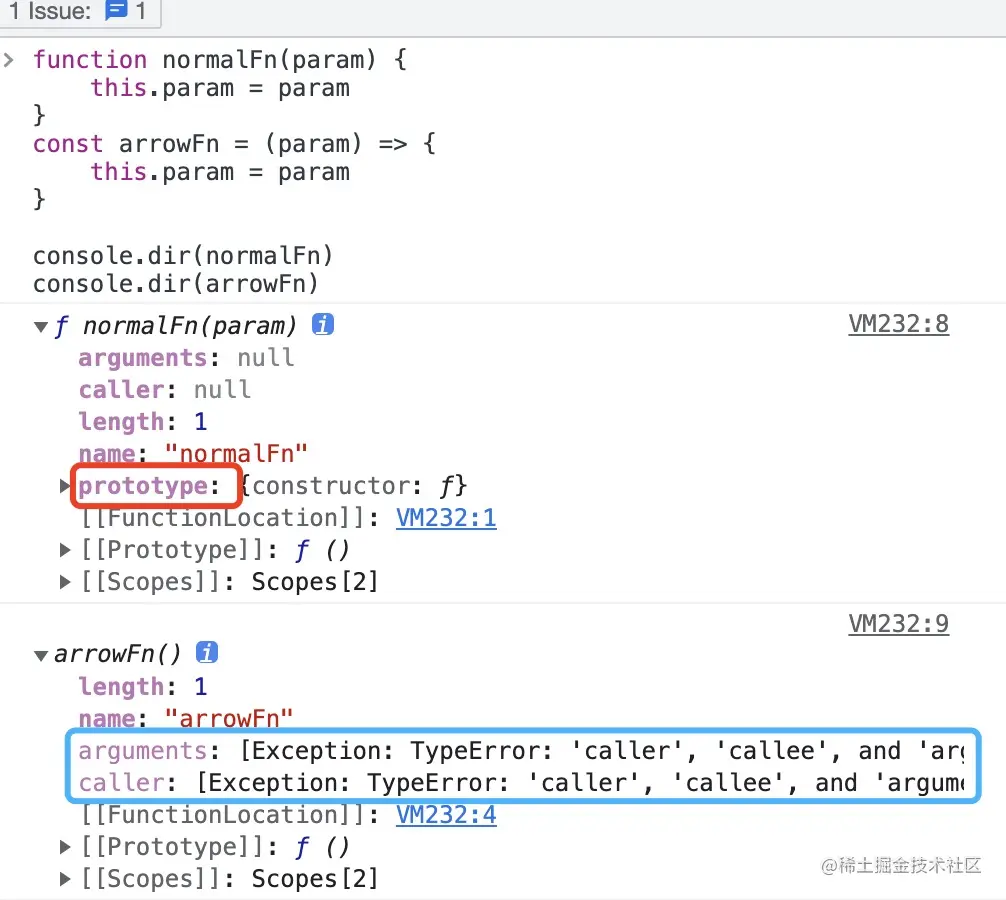Expand [[Prototype]] under arrowFn
1006x900 pixels.
pos(64,847)
